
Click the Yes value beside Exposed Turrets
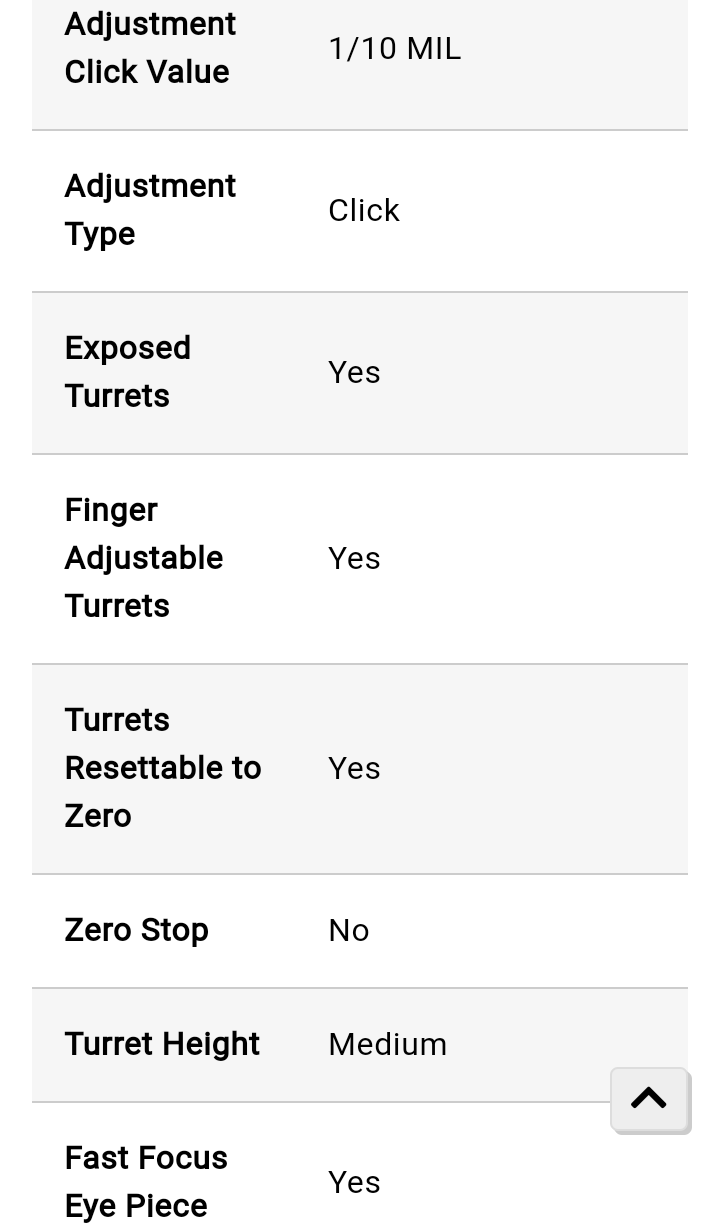coord(354,372)
